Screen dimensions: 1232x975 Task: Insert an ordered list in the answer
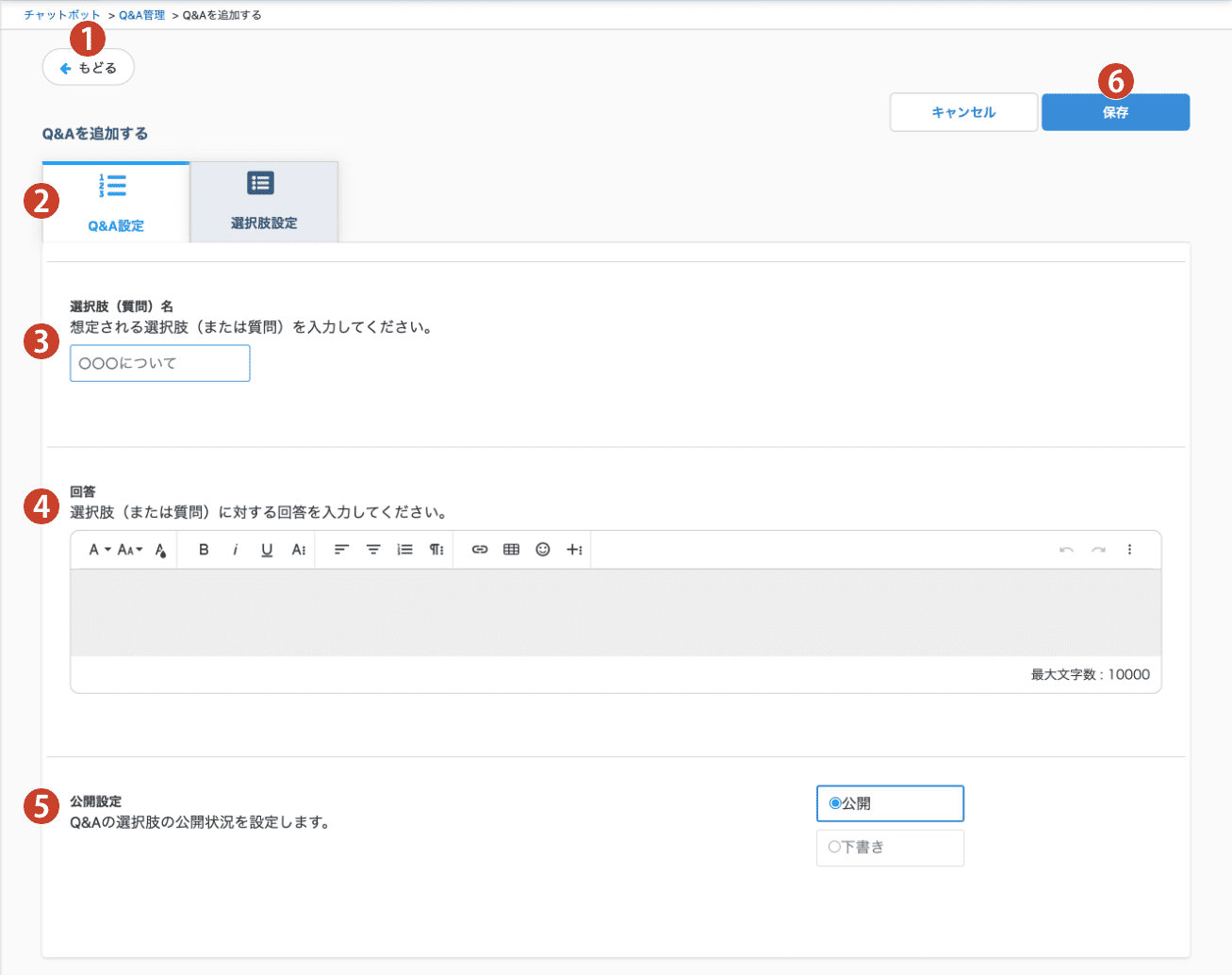click(x=404, y=550)
